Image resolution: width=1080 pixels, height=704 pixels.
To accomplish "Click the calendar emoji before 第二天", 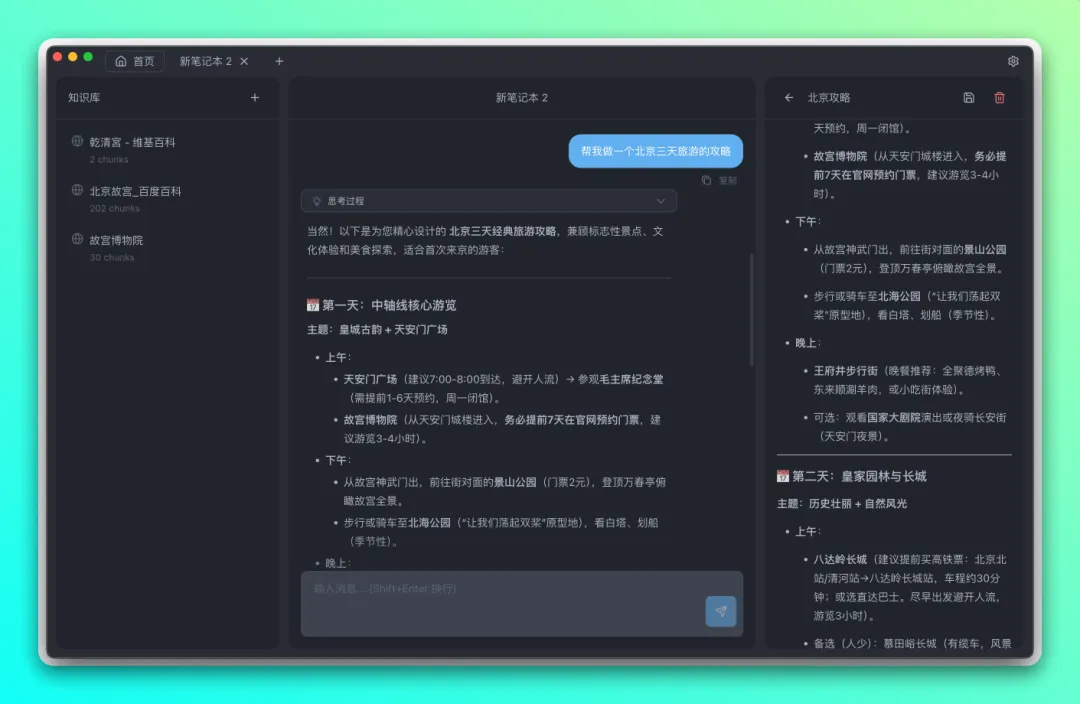I will [782, 476].
